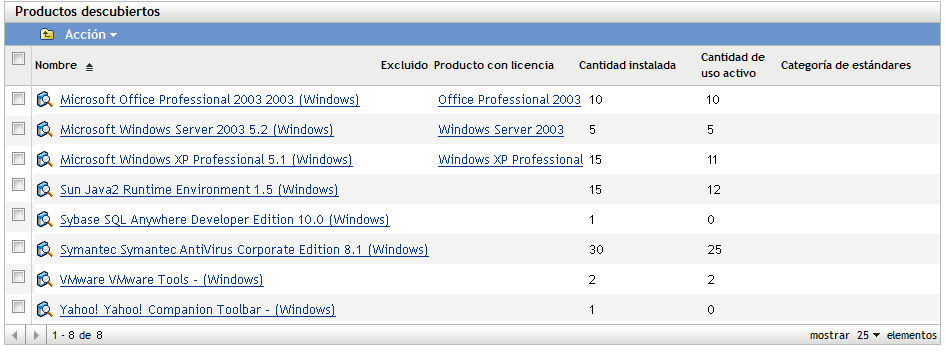Click the Nombre sort arrow icon
The image size is (946, 360).
point(89,67)
